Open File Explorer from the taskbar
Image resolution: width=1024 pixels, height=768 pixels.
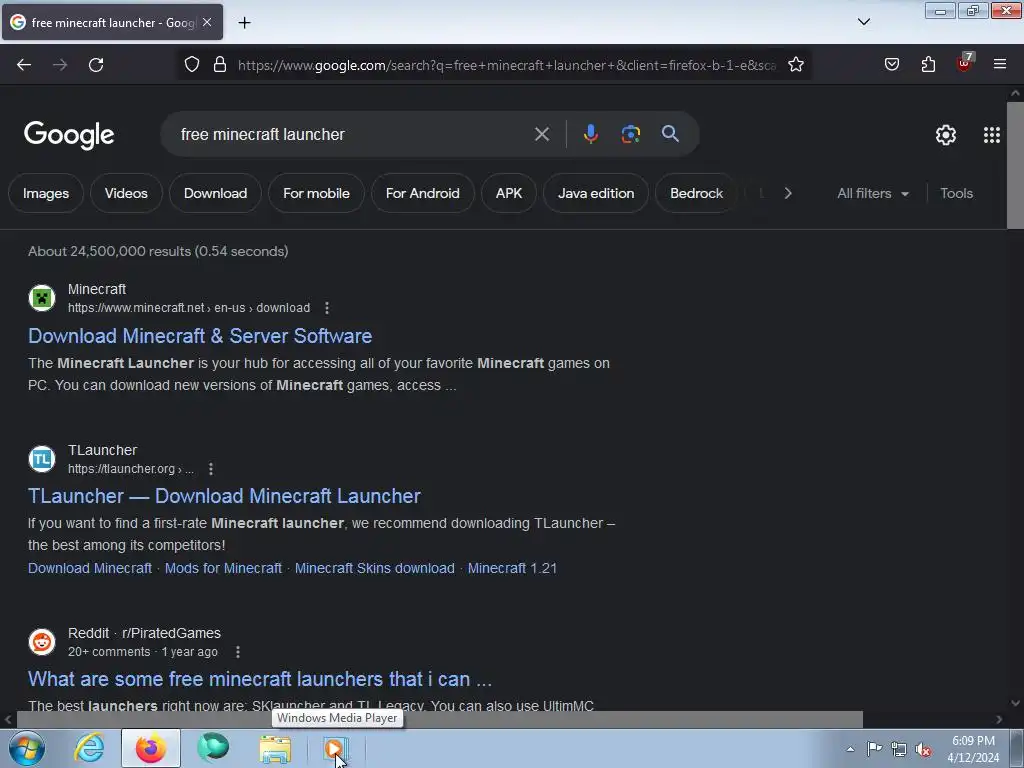275,748
